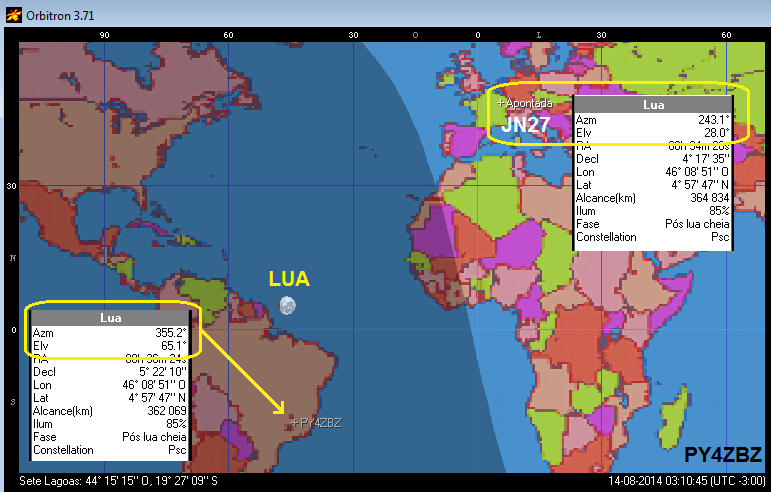Click the 14-08-2014 03:10:45 clock in status bar
This screenshot has height=492, width=771.
[686, 481]
